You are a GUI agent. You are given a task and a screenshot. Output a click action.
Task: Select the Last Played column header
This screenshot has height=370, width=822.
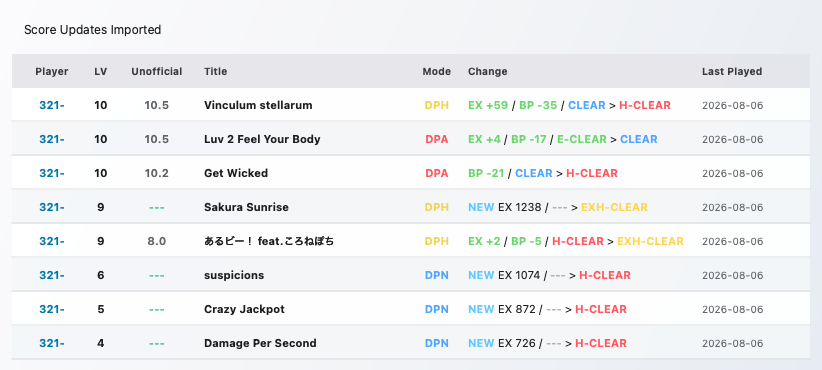(732, 71)
